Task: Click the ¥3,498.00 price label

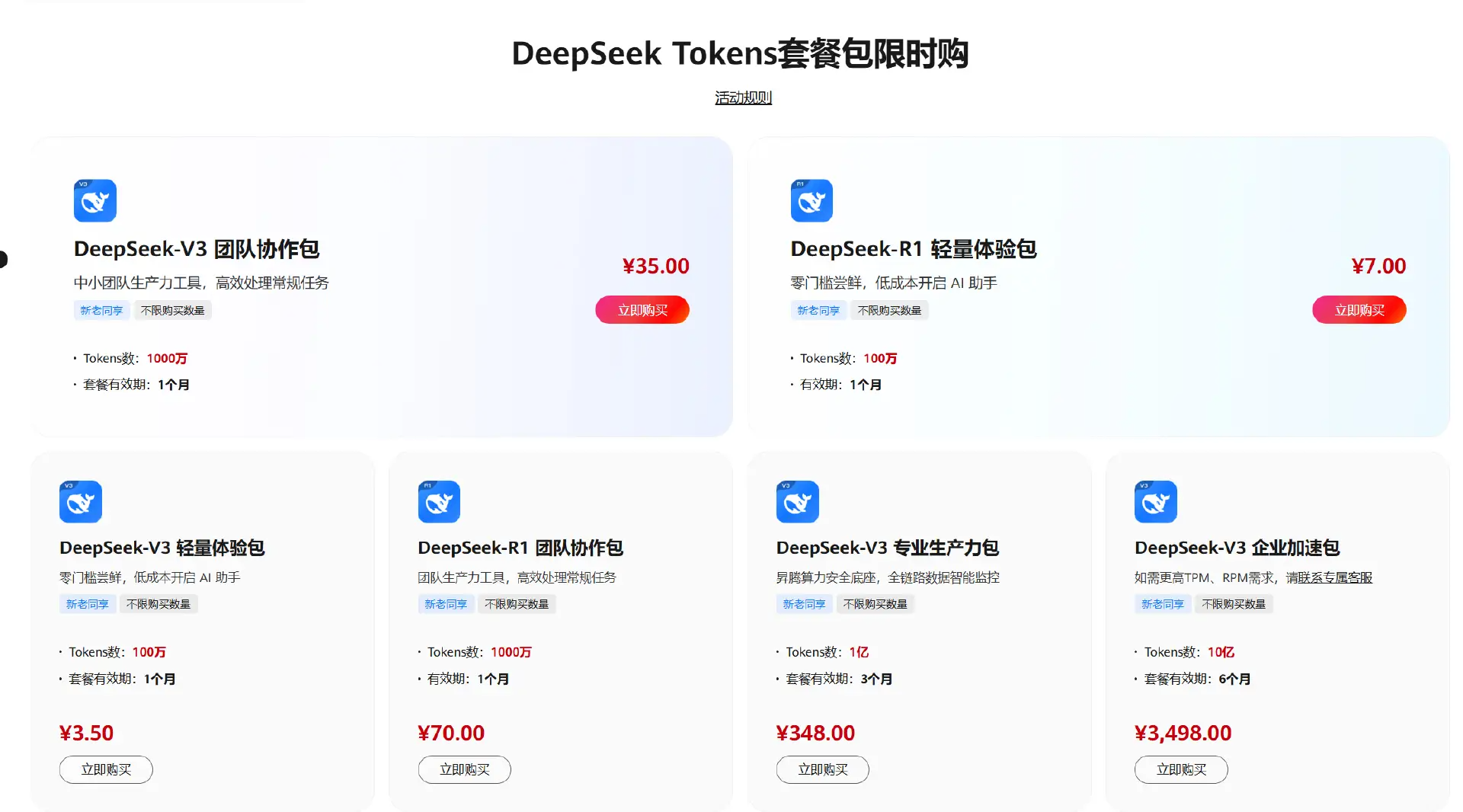Action: 1183,733
